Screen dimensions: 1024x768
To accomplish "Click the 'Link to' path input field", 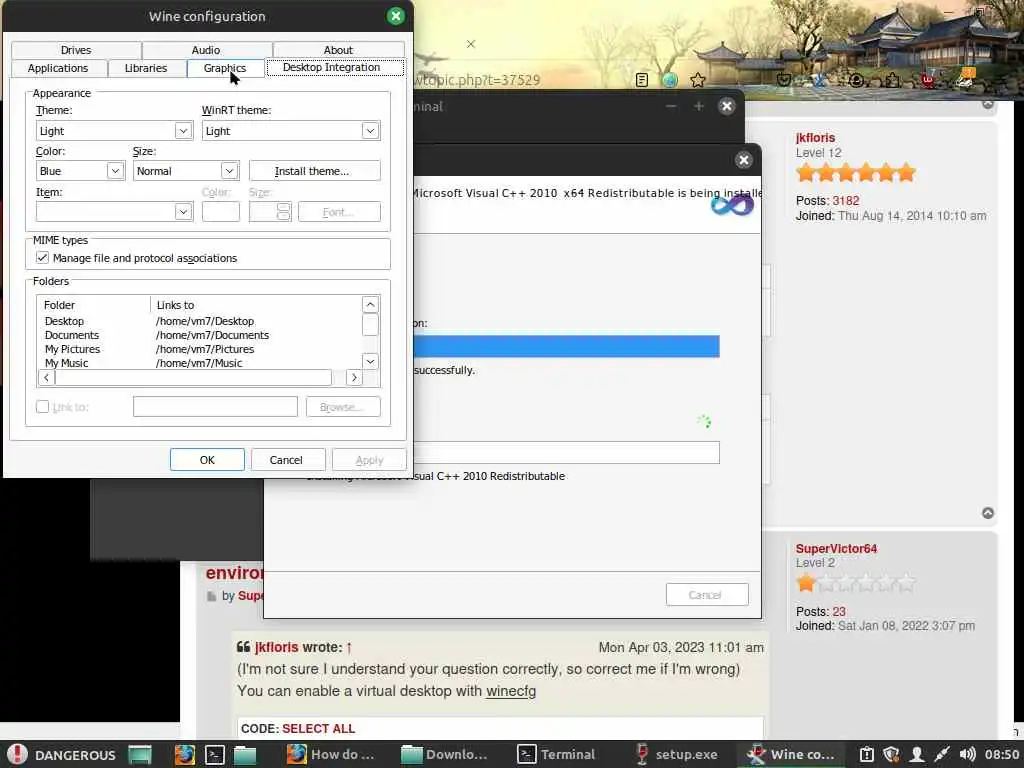I will pyautogui.click(x=215, y=407).
